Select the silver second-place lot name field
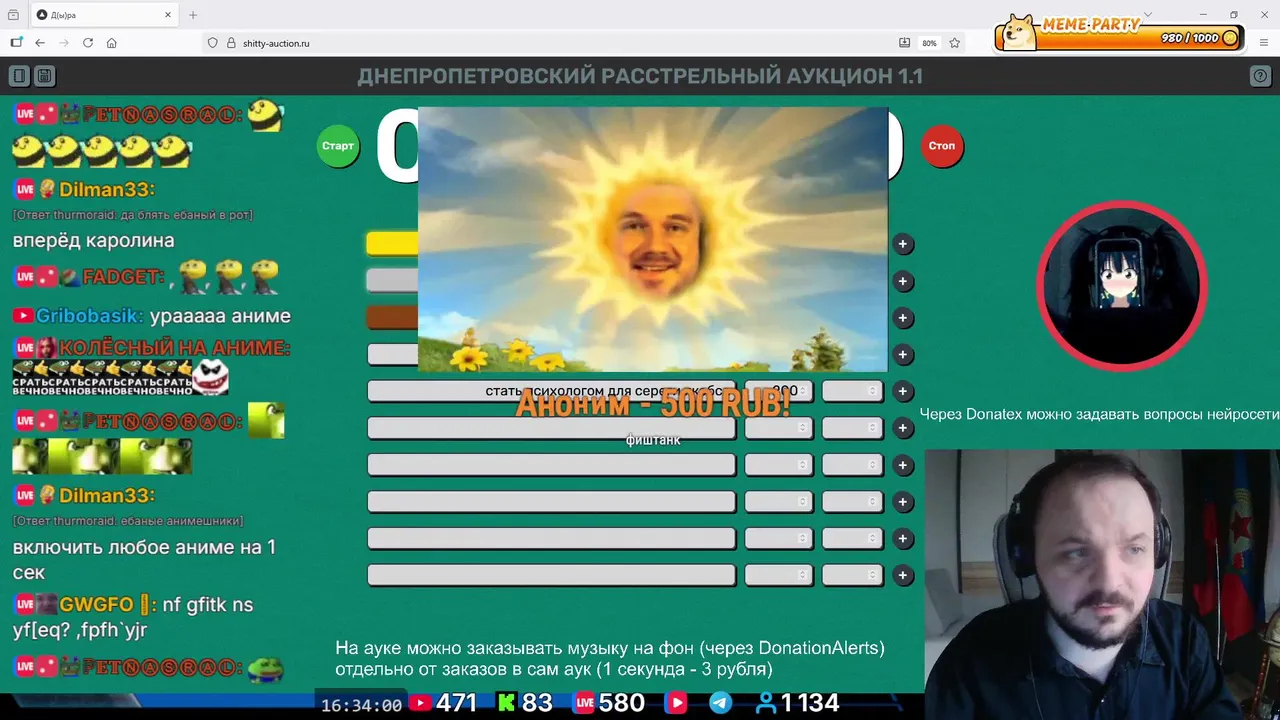Screen dimensions: 1280x720 pyautogui.click(x=392, y=280)
